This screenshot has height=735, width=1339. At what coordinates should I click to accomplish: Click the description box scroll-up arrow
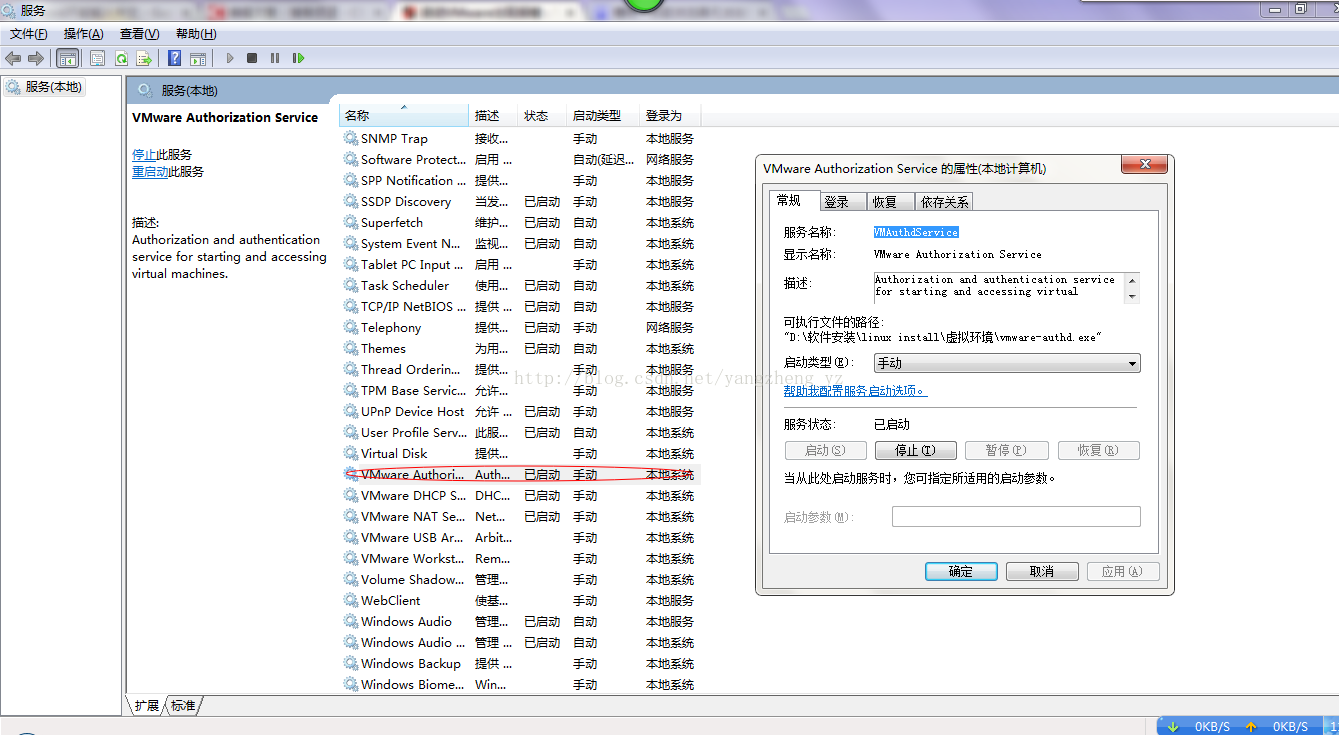coord(1132,280)
